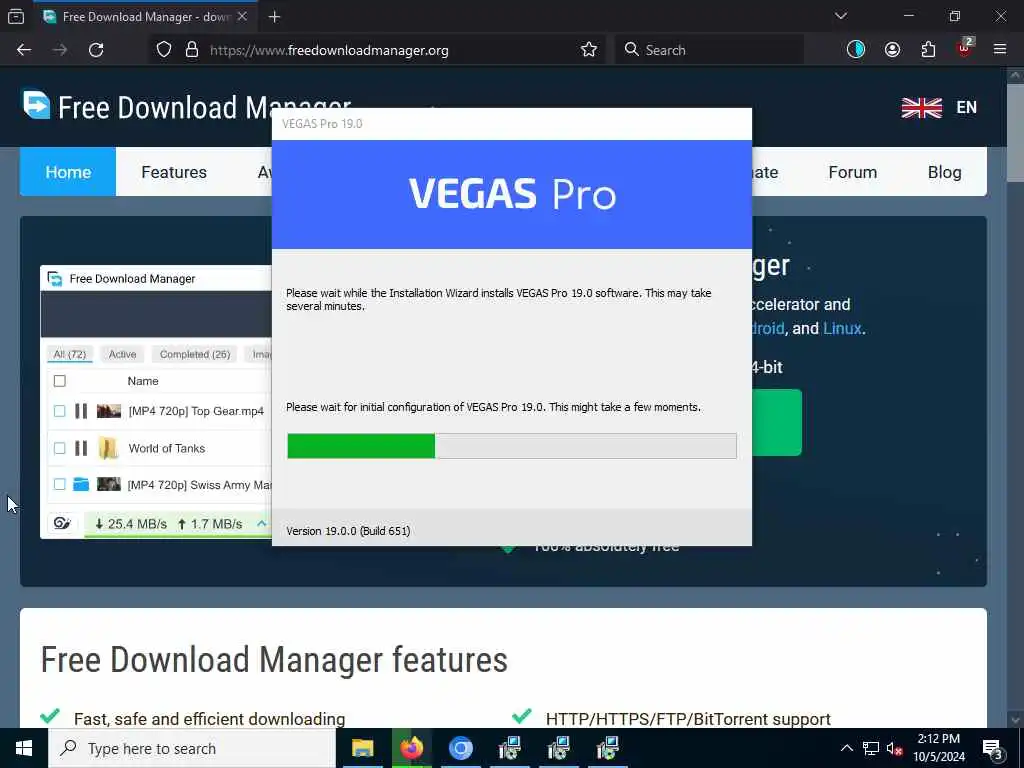Switch to Firefox in the taskbar
The width and height of the screenshot is (1024, 768).
[x=411, y=748]
